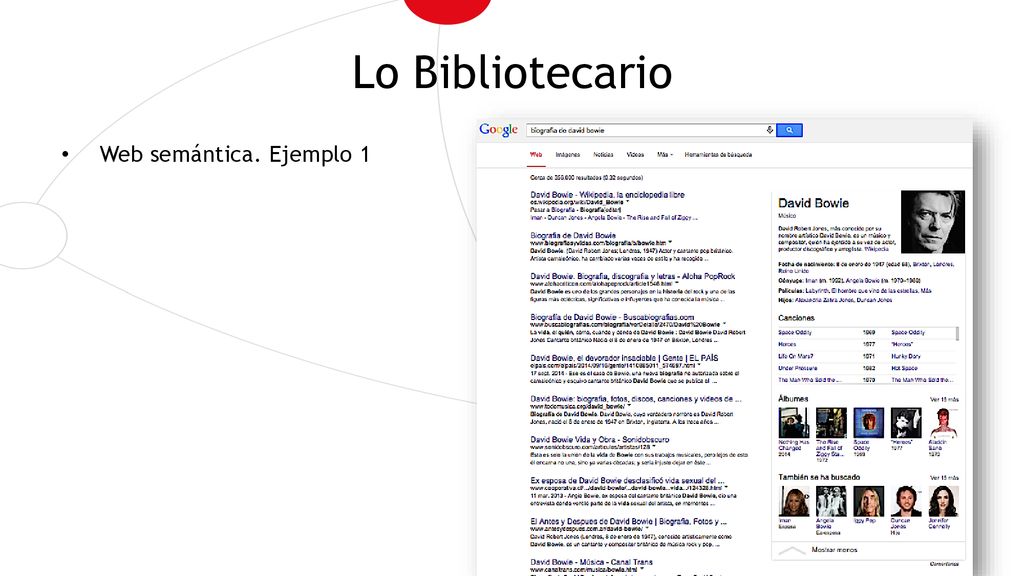
Task: Click the 'Space Oddity' song in Canciones
Action: tap(795, 332)
